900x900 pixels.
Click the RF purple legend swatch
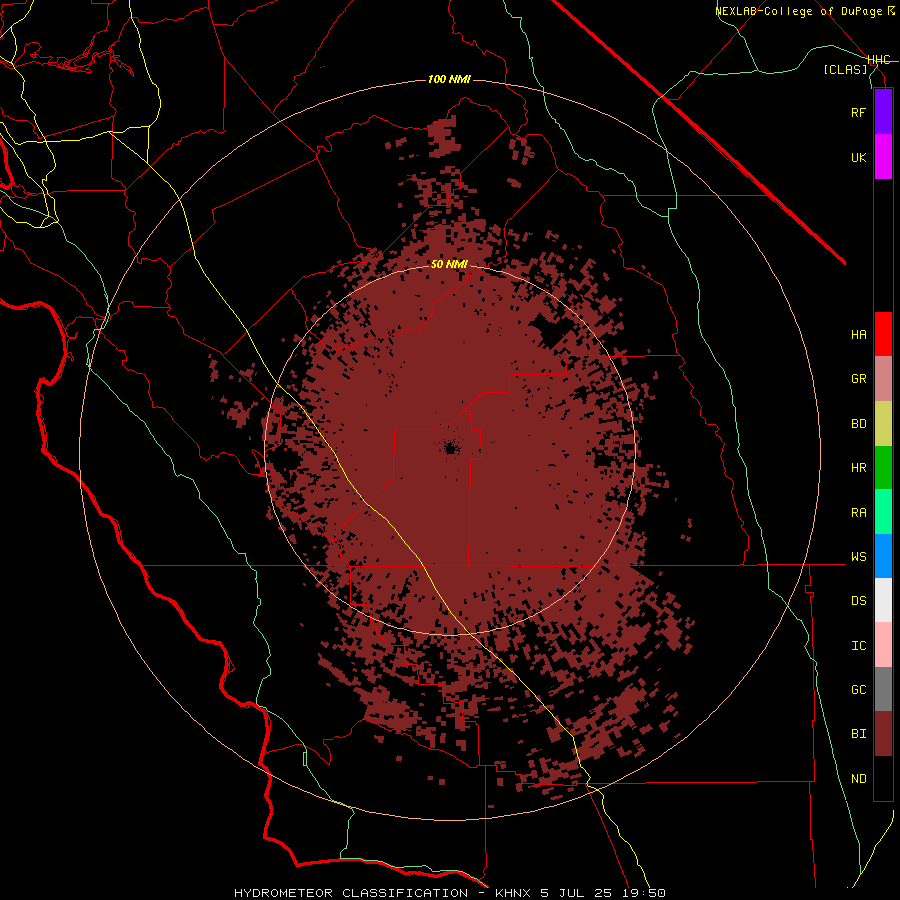tap(883, 112)
